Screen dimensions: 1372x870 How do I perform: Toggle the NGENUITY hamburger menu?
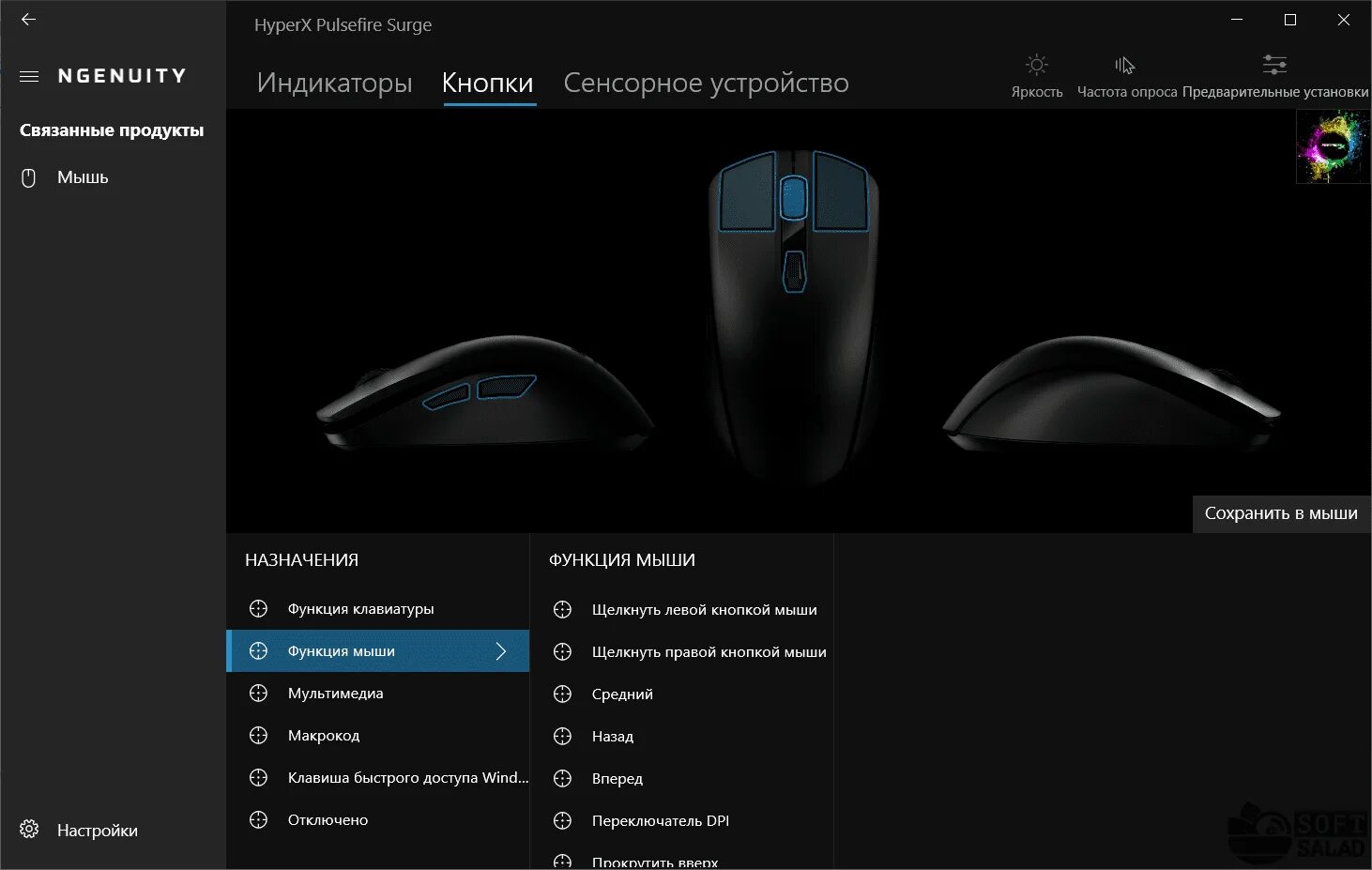(x=29, y=76)
